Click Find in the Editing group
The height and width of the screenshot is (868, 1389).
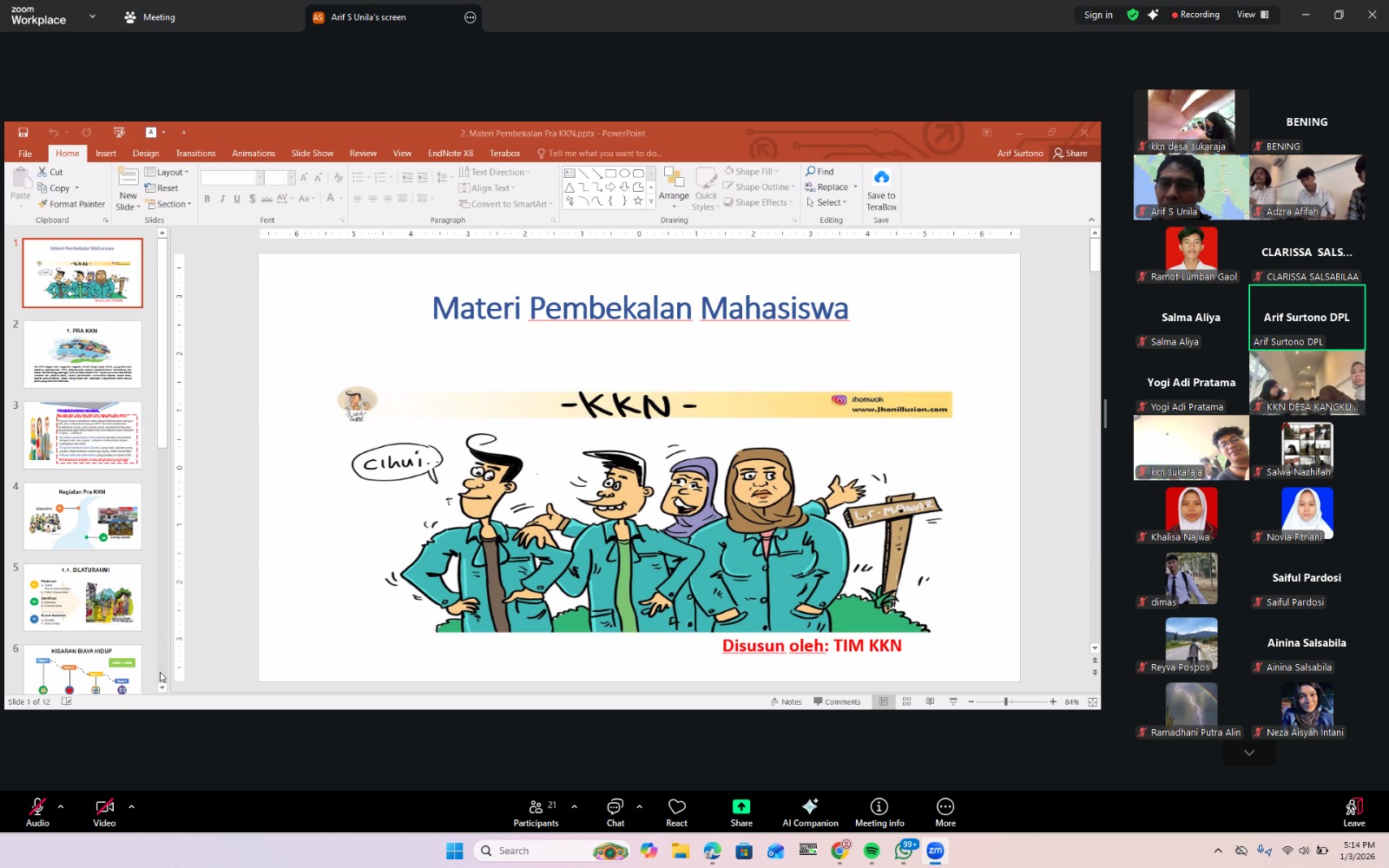pos(820,172)
